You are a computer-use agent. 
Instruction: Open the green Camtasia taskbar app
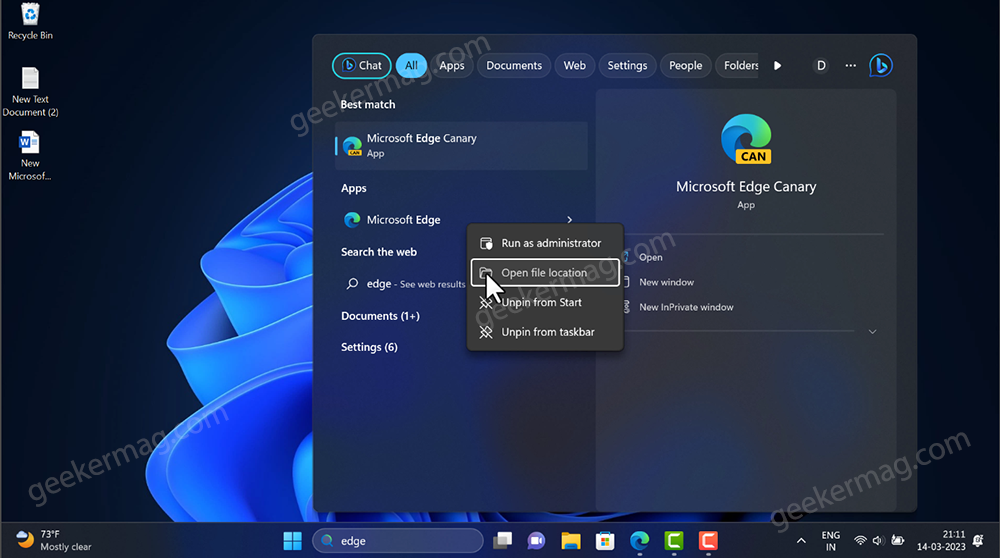pos(673,541)
